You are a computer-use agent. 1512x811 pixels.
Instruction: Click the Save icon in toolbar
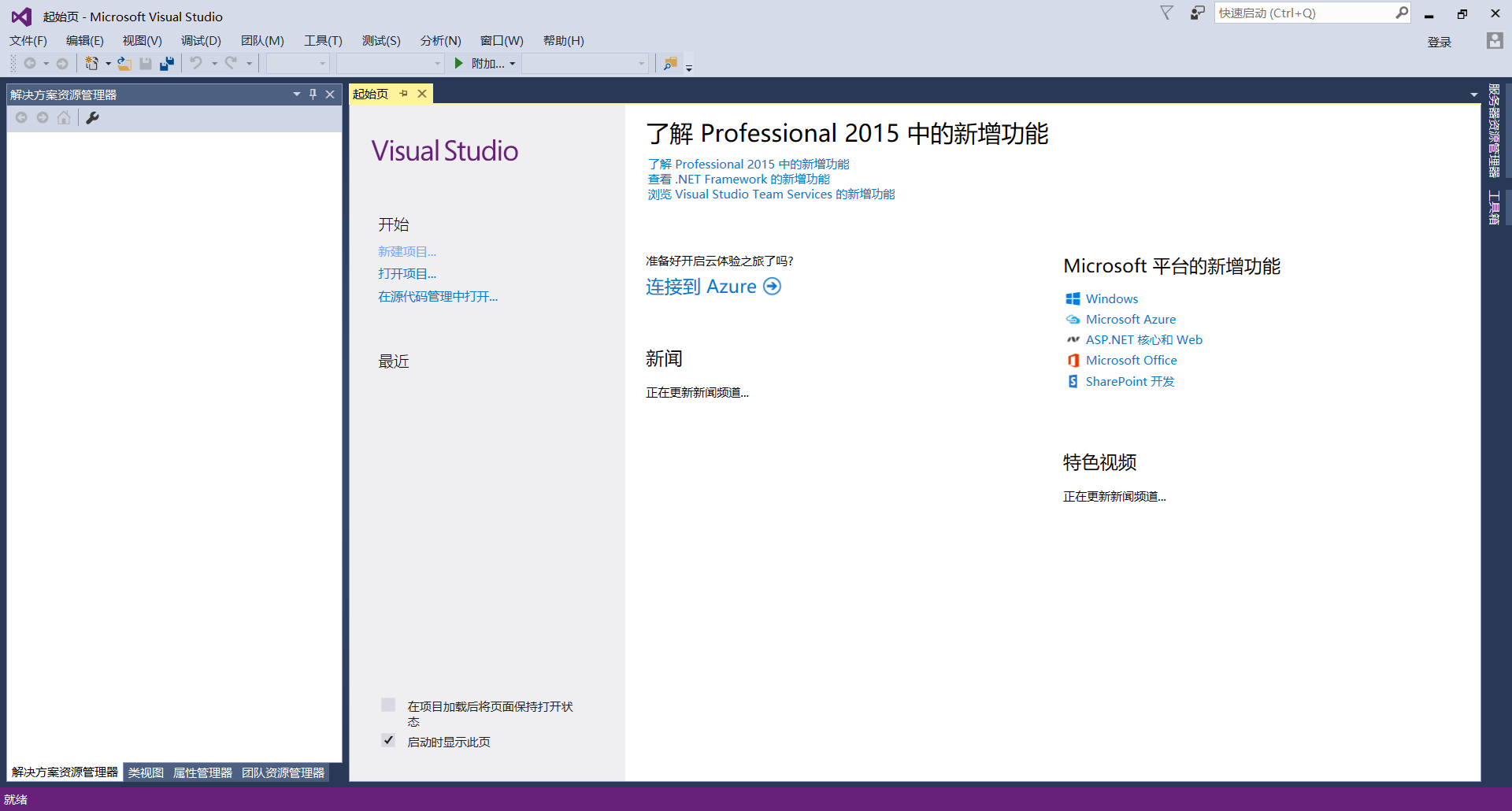click(146, 64)
